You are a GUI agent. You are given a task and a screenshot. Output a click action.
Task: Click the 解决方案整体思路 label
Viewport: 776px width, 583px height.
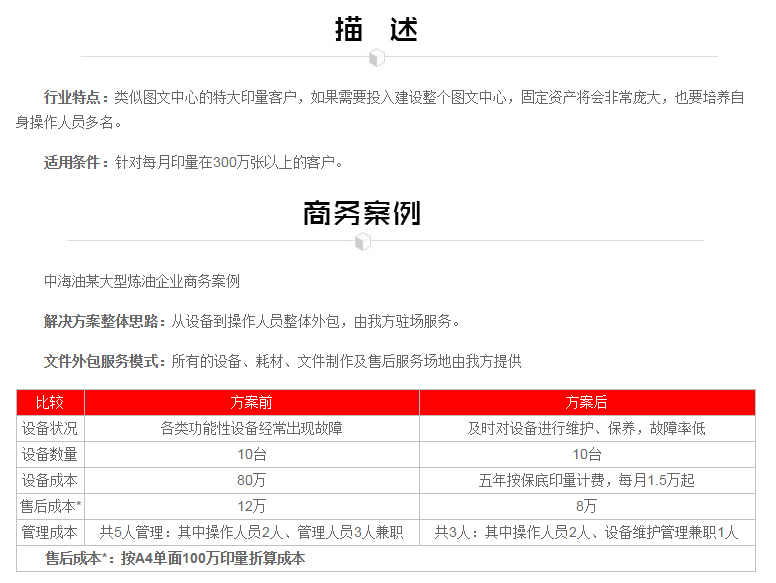(103, 321)
